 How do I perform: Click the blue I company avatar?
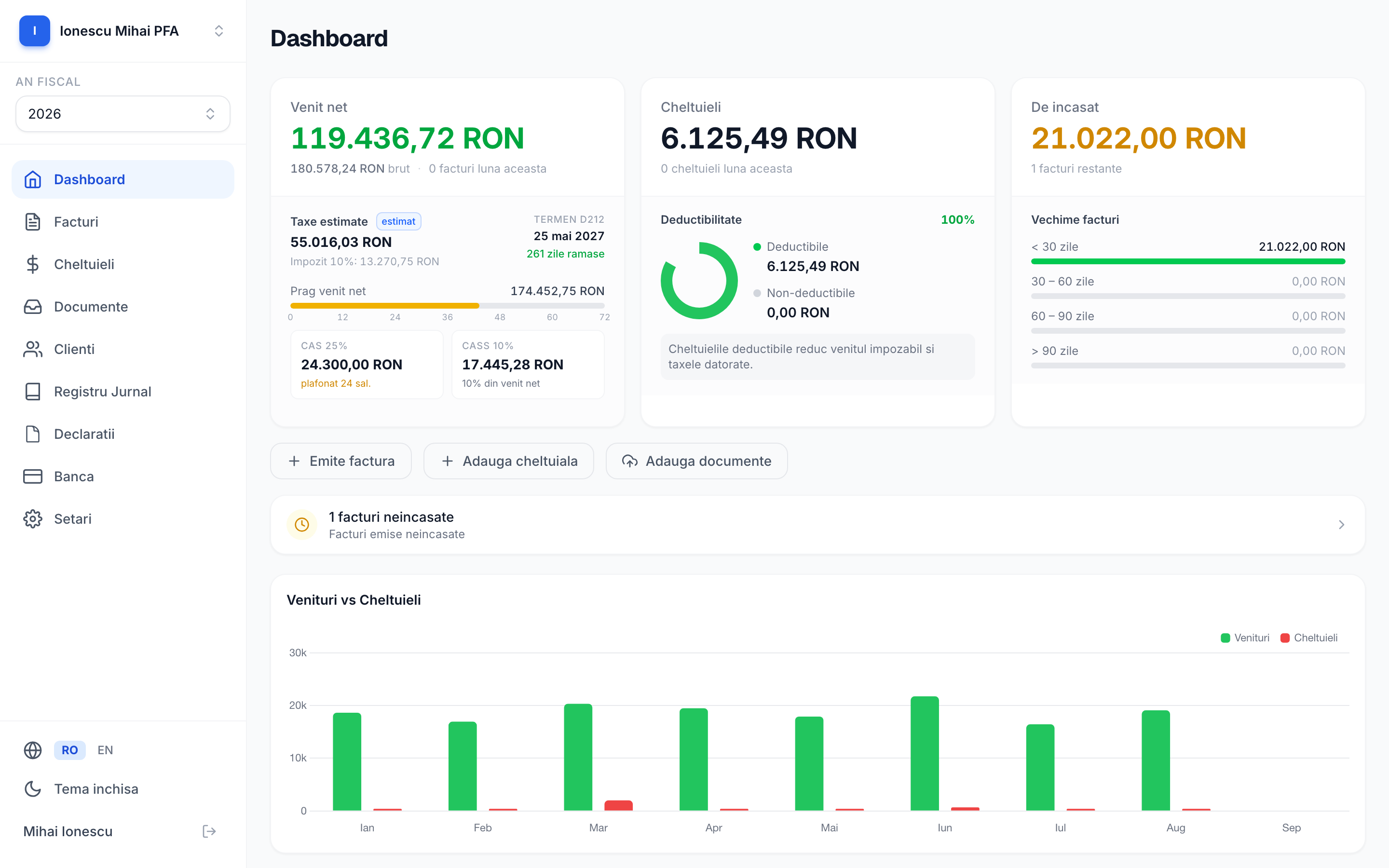click(34, 31)
